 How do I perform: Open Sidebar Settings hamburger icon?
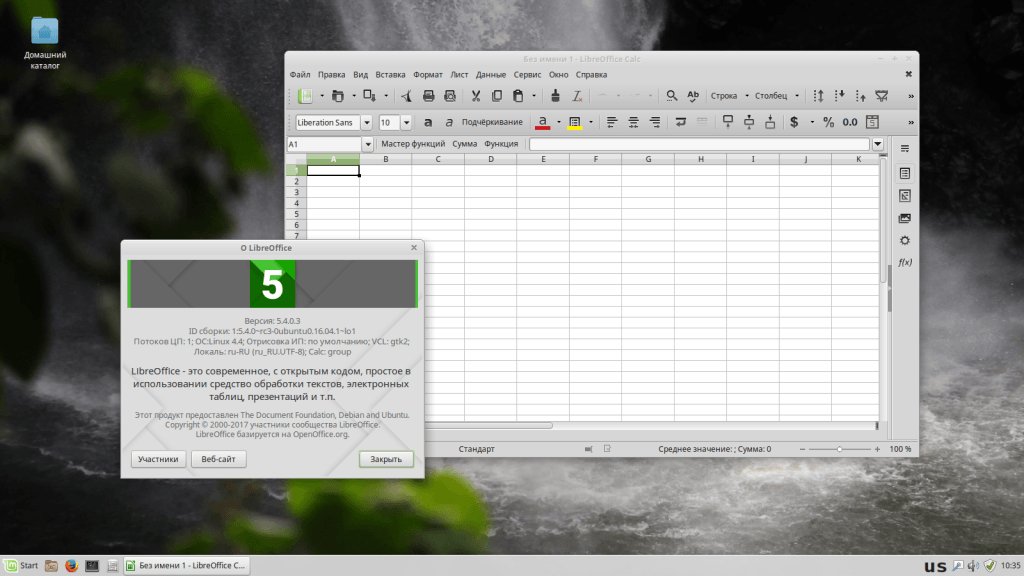[x=904, y=149]
